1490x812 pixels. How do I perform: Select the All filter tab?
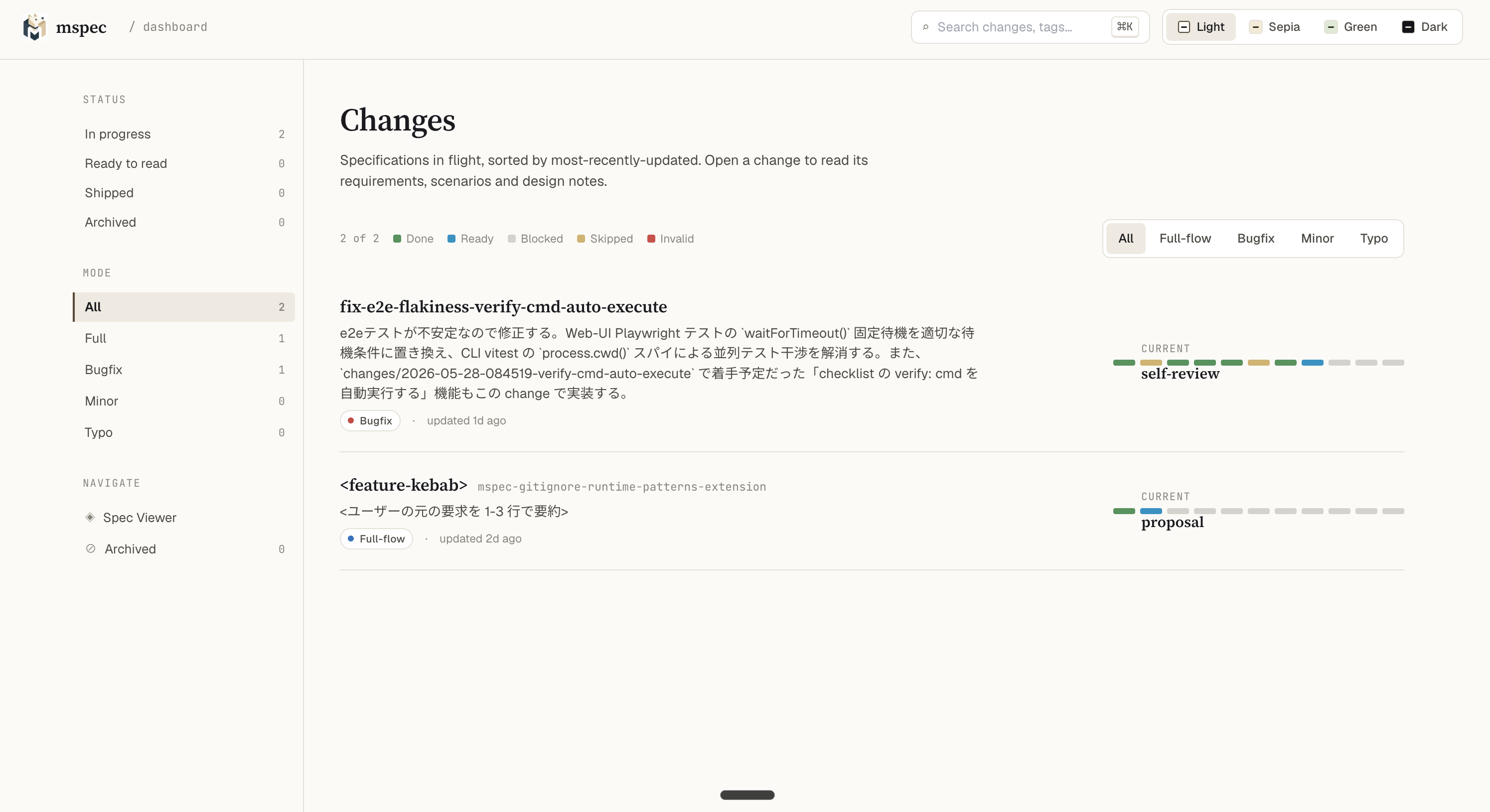tap(1126, 238)
